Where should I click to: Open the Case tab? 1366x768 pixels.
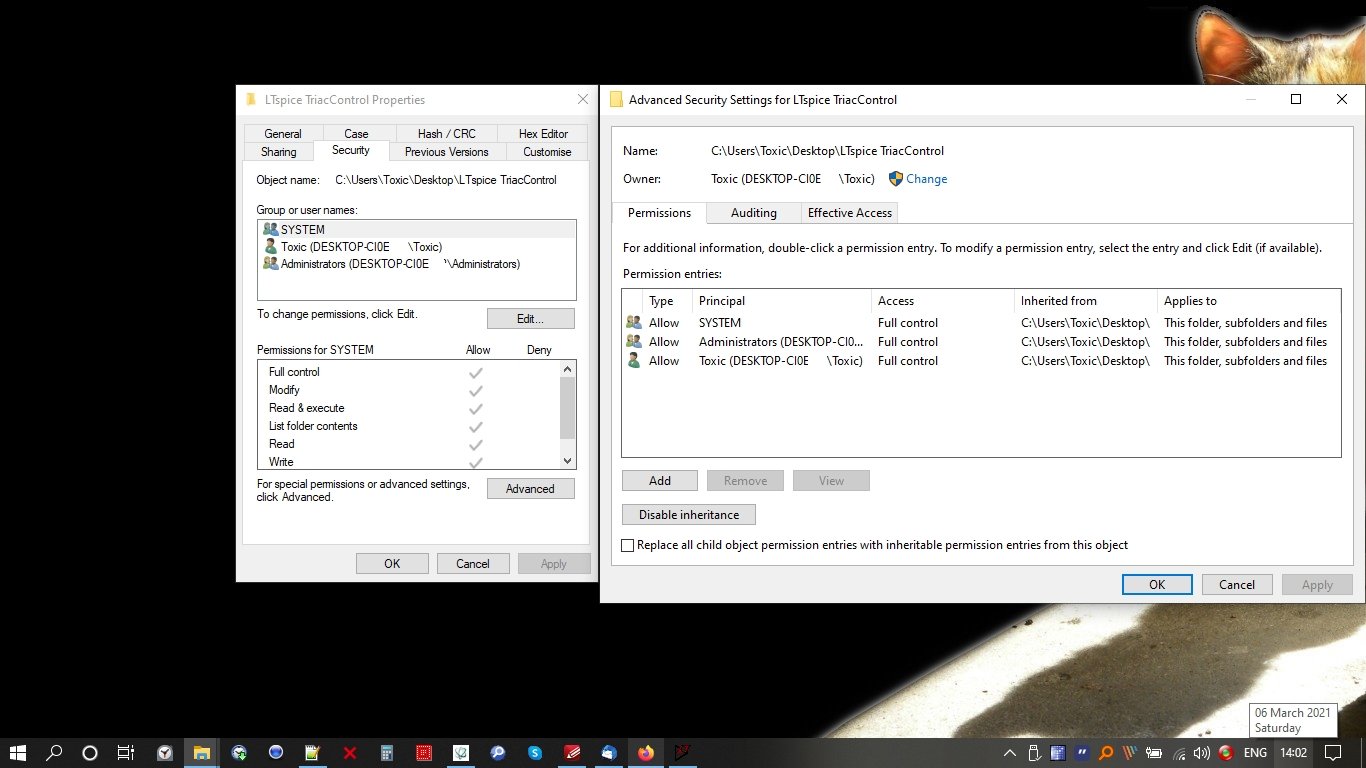tap(356, 133)
